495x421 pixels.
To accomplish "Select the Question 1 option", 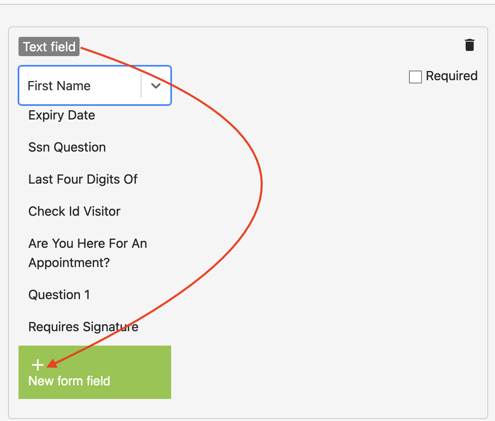I will [x=59, y=295].
